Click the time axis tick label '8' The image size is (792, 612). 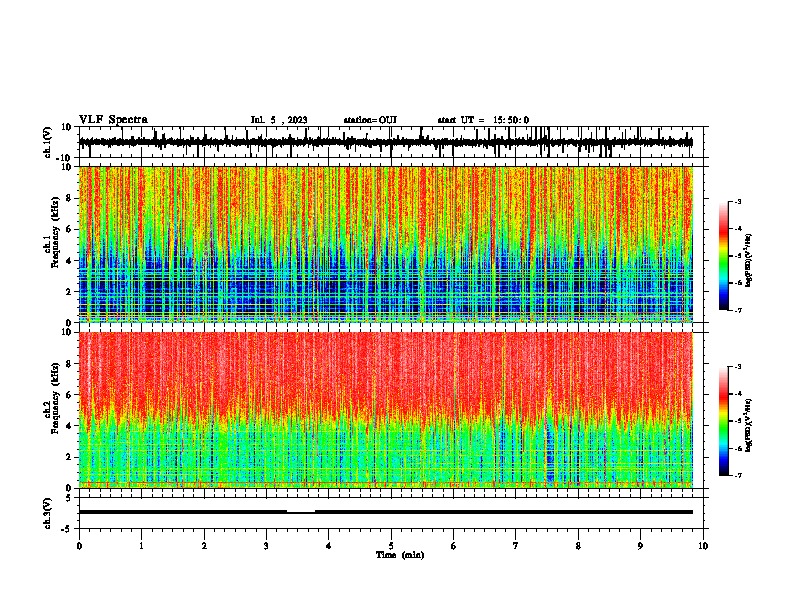578,546
